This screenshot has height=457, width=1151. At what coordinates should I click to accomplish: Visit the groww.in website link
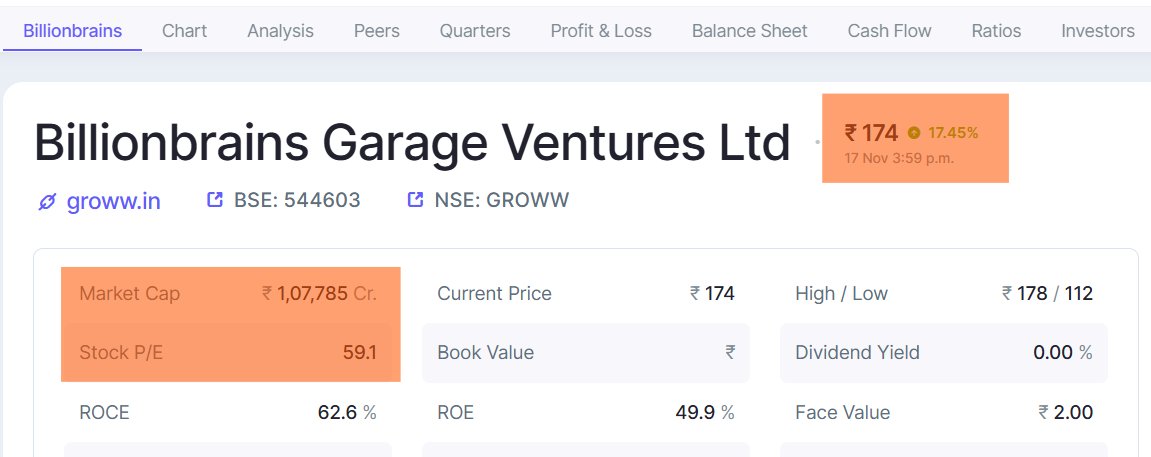click(x=113, y=201)
